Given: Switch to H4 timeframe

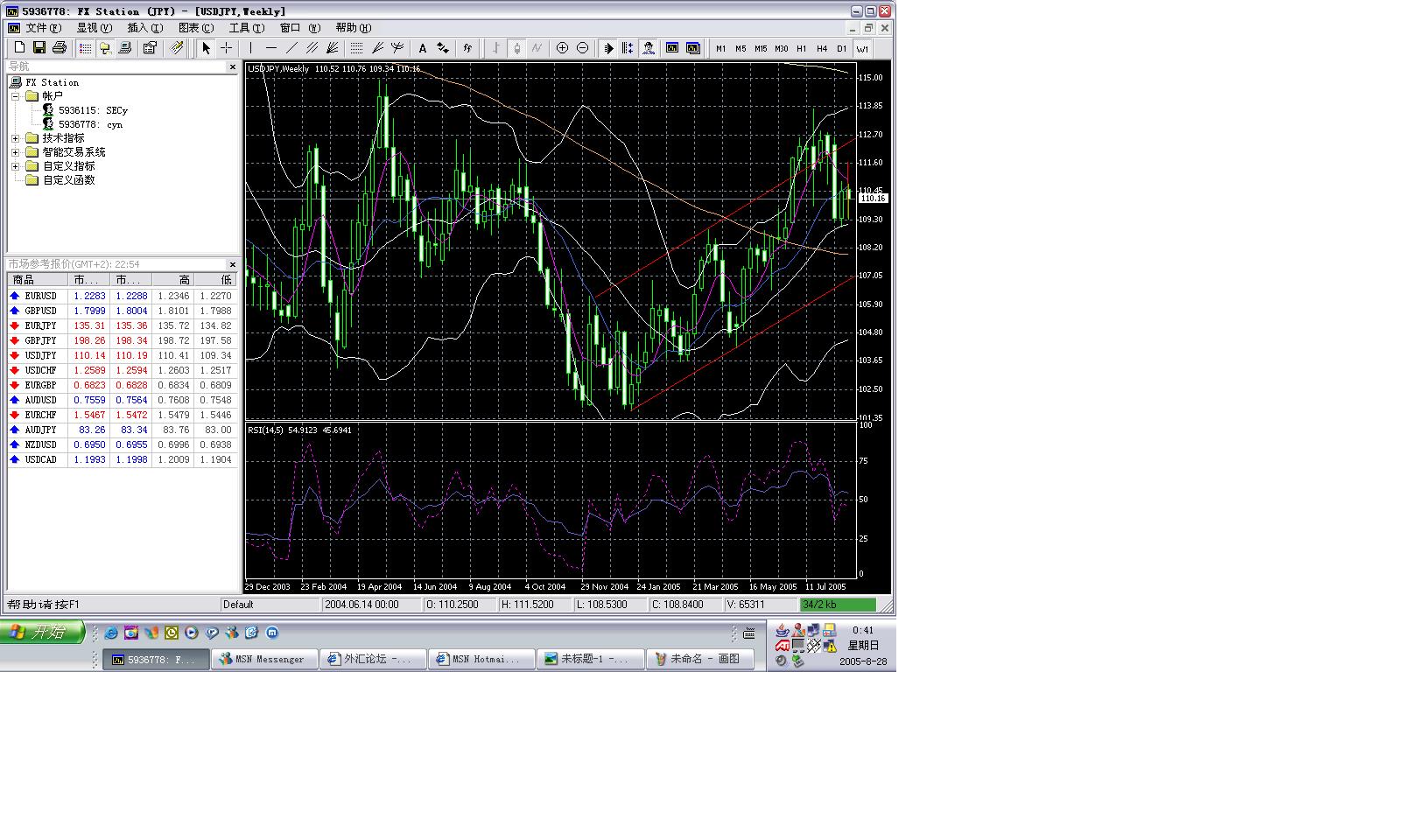Looking at the screenshot, I should click(x=821, y=48).
